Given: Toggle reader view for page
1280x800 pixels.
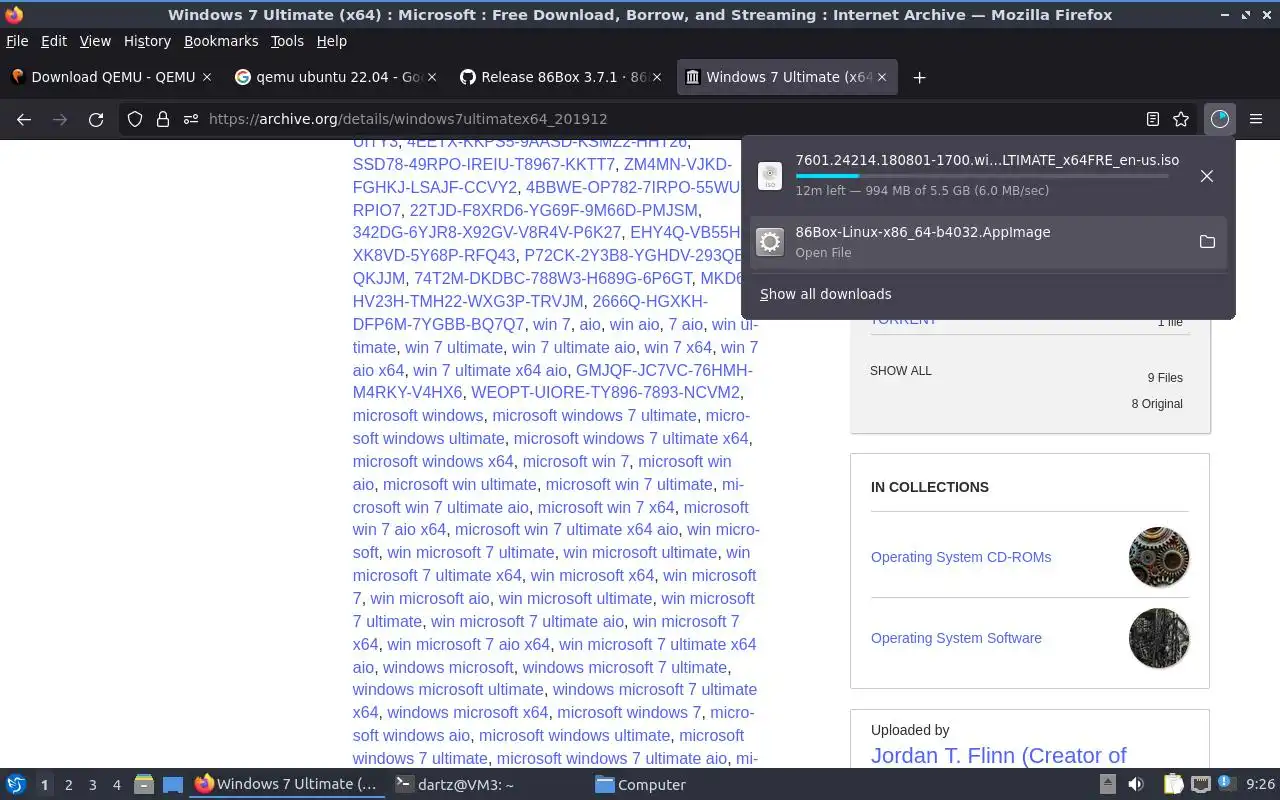Looking at the screenshot, I should (1153, 119).
